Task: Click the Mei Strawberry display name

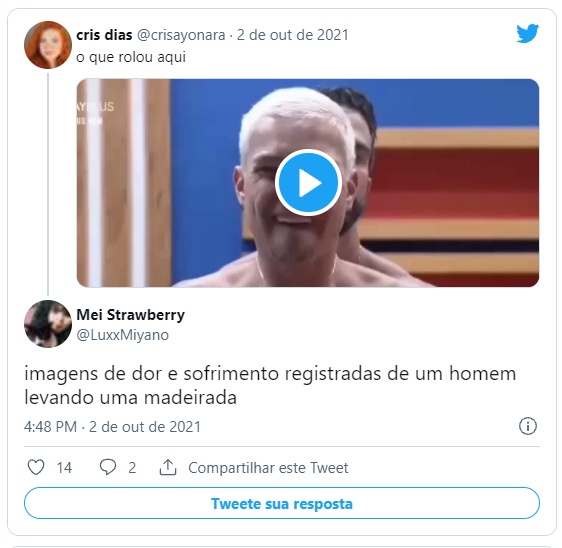Action: click(130, 315)
